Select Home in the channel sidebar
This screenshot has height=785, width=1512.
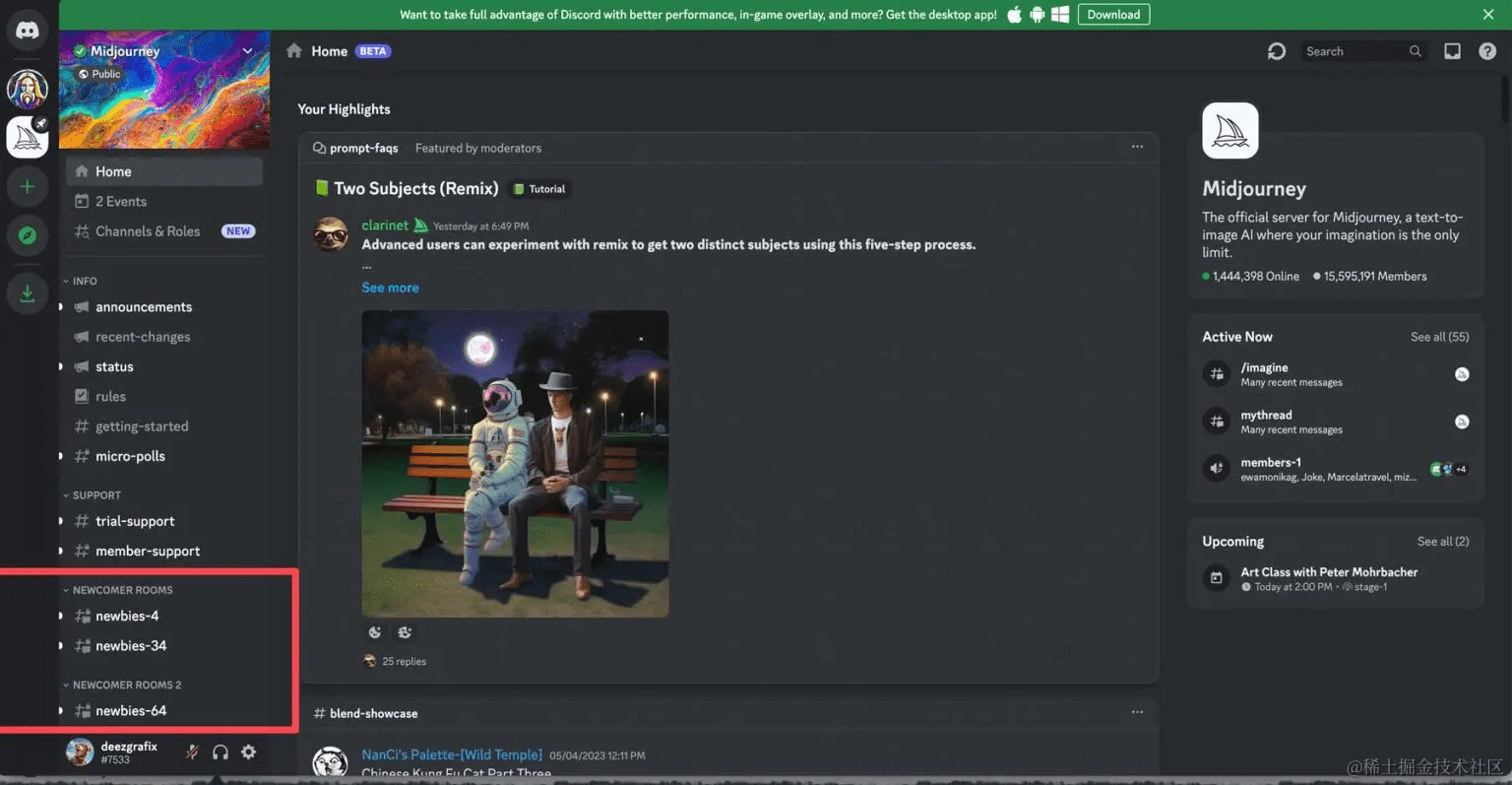[164, 171]
